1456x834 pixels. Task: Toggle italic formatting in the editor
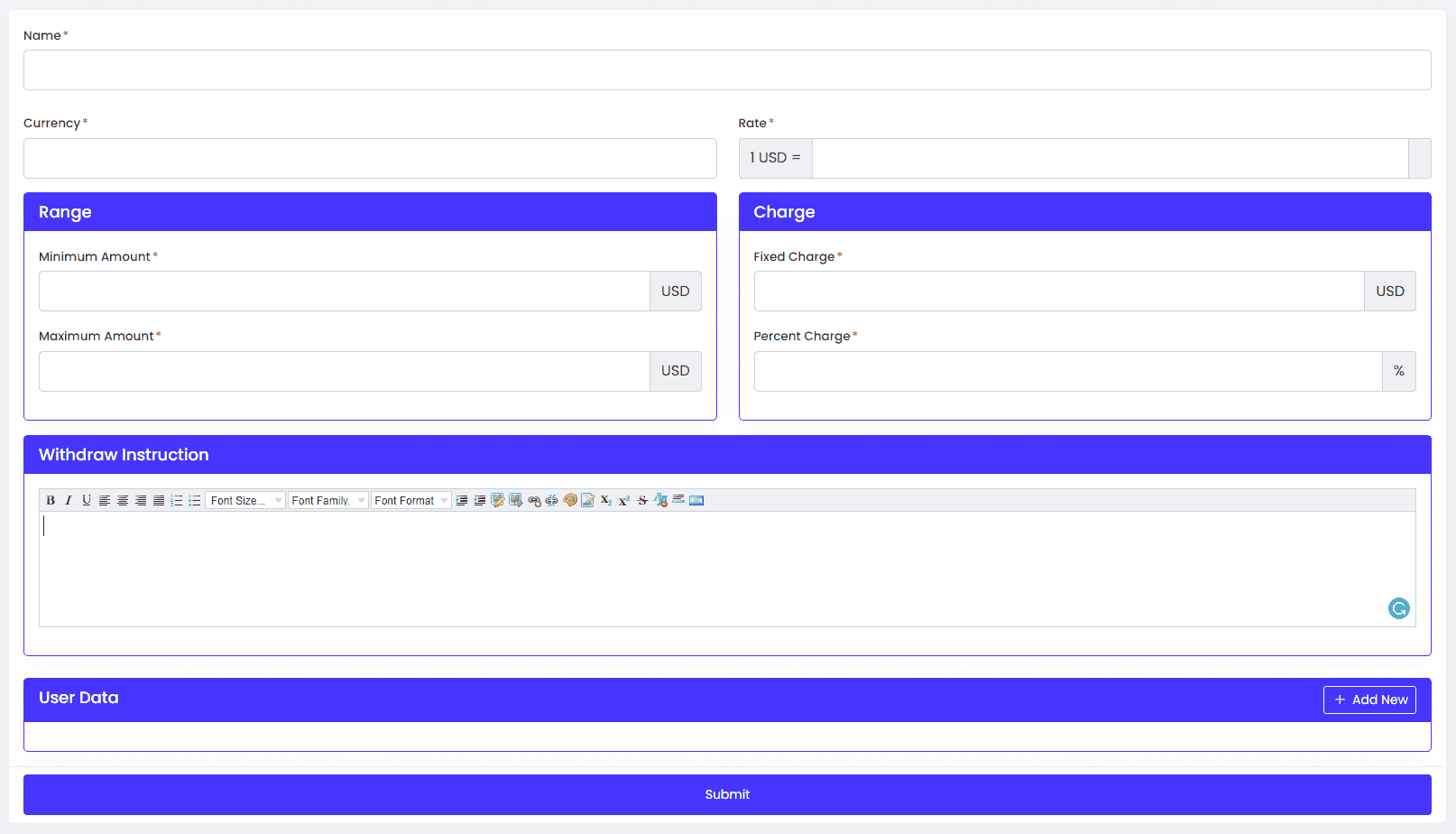point(69,500)
